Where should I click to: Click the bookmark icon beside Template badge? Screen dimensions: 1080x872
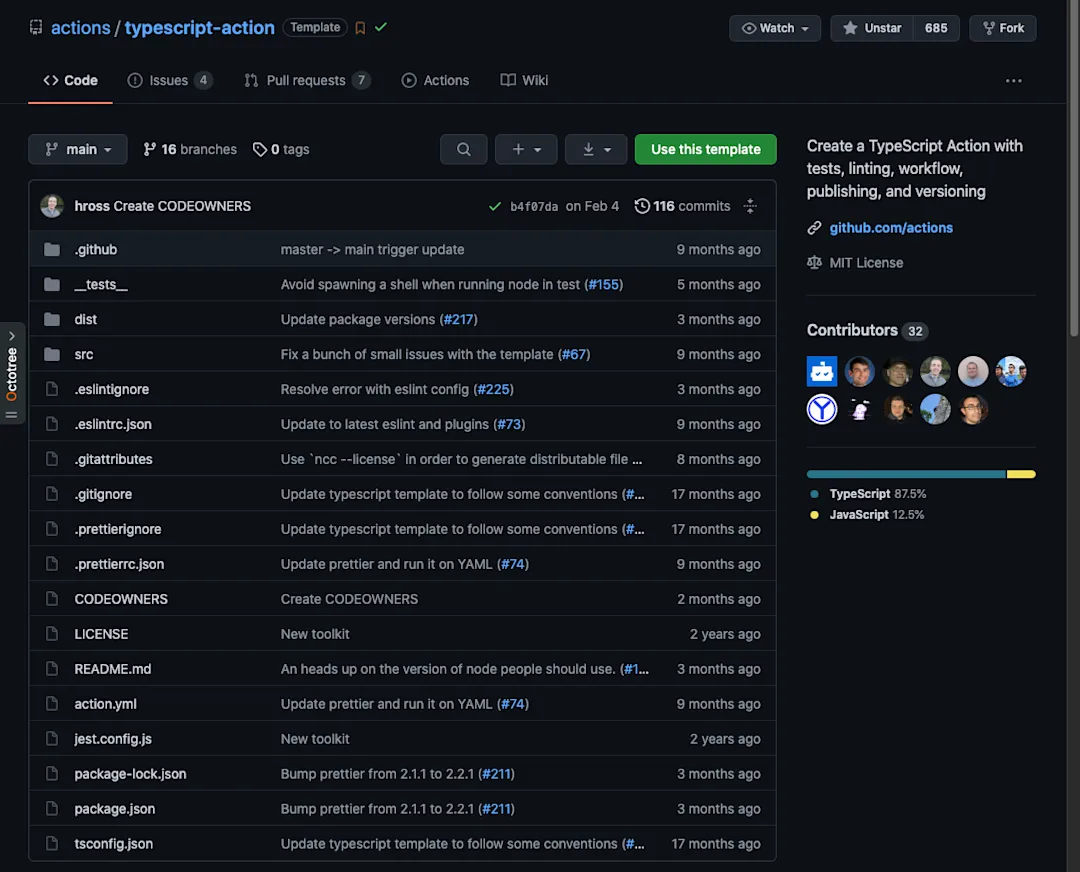(x=359, y=28)
